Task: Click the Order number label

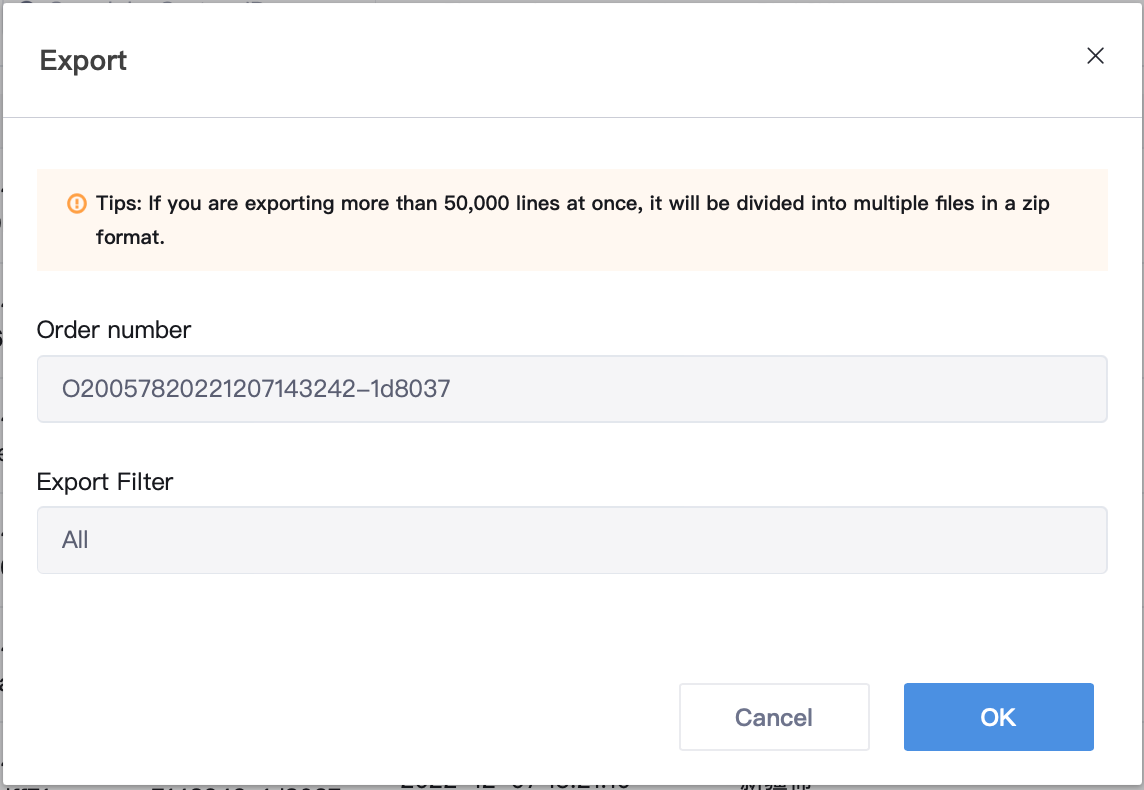Action: 114,330
